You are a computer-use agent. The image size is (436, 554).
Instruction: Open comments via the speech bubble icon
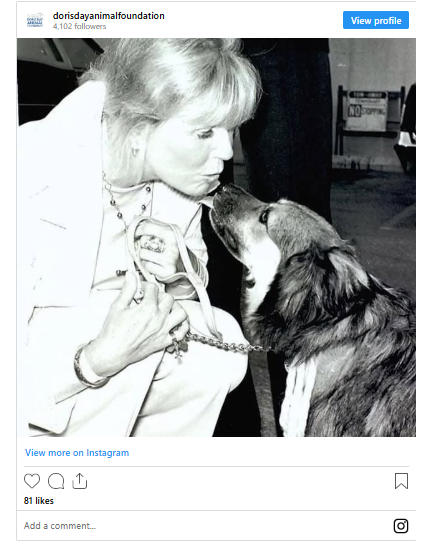coord(56,481)
